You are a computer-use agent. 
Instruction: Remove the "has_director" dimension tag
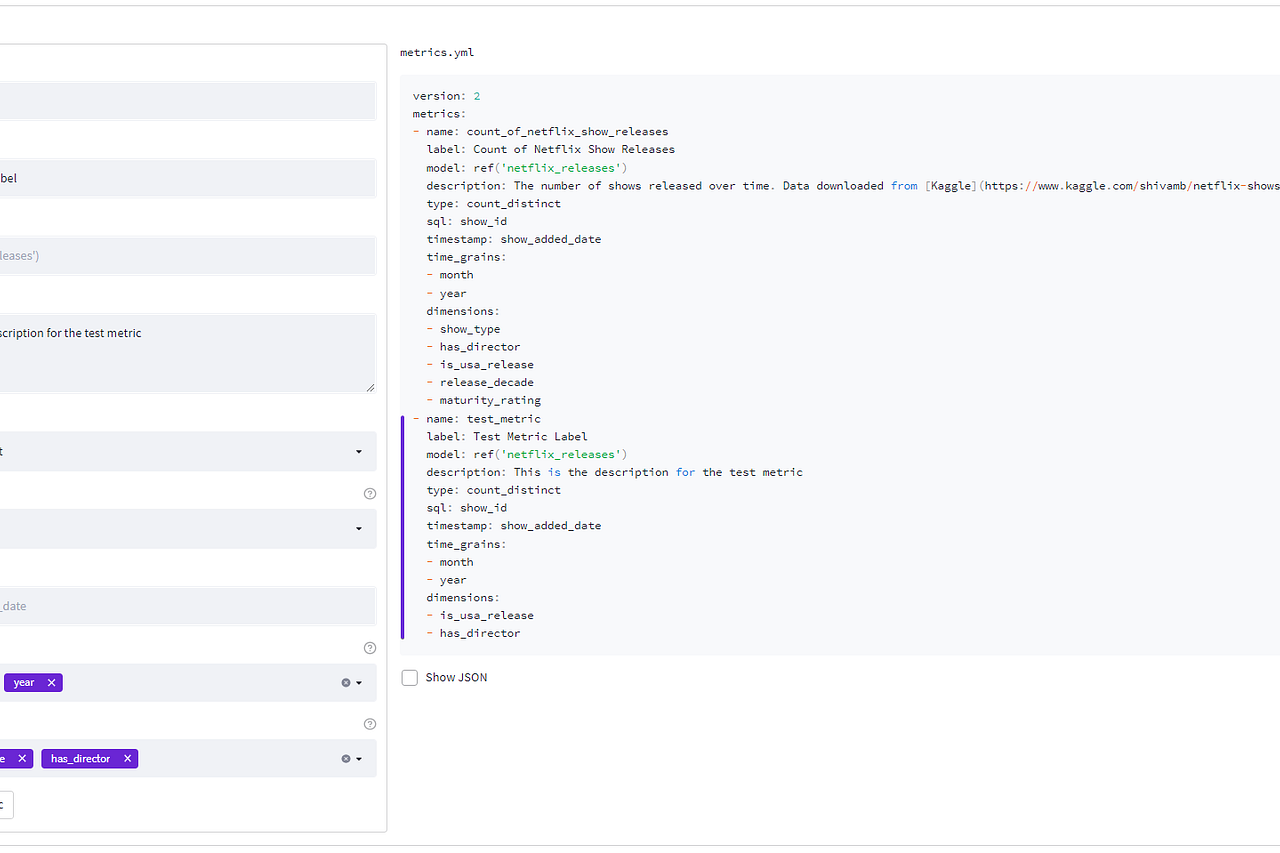click(127, 758)
